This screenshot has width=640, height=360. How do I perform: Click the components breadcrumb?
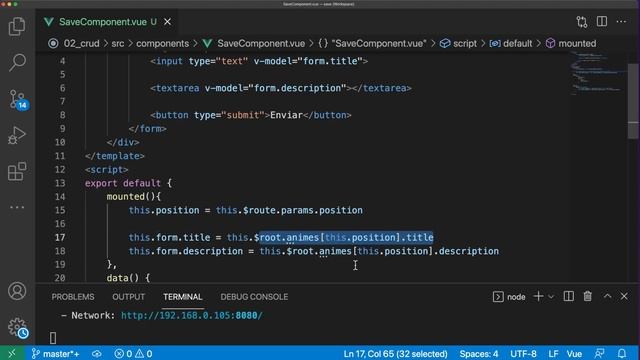(x=162, y=44)
